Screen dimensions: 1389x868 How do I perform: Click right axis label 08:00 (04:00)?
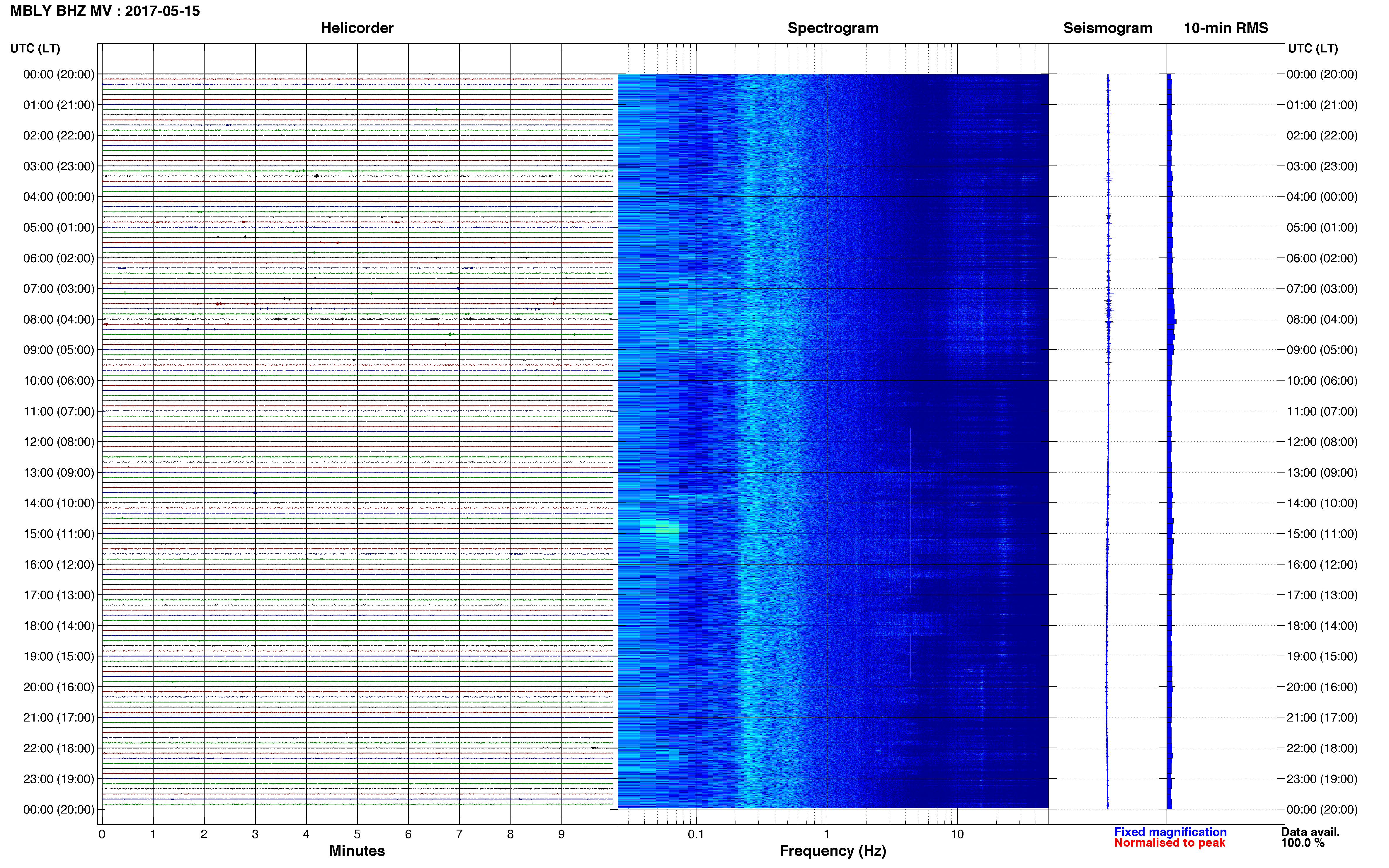[1322, 319]
